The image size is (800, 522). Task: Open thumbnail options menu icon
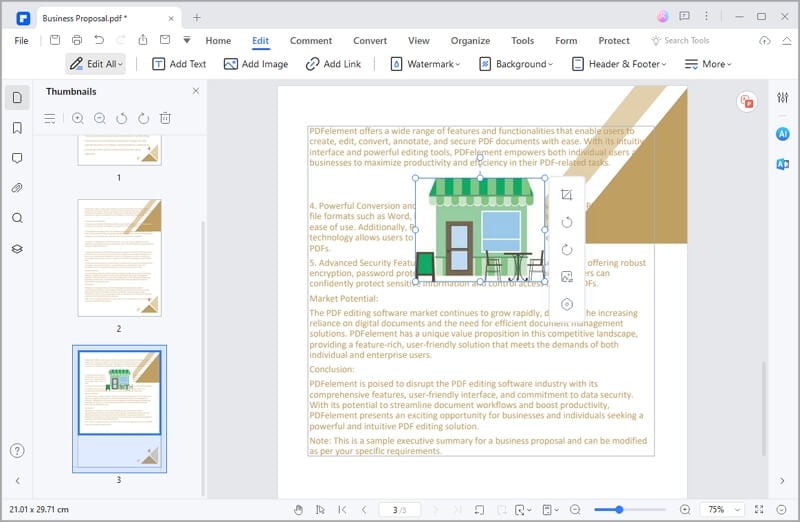pos(49,118)
